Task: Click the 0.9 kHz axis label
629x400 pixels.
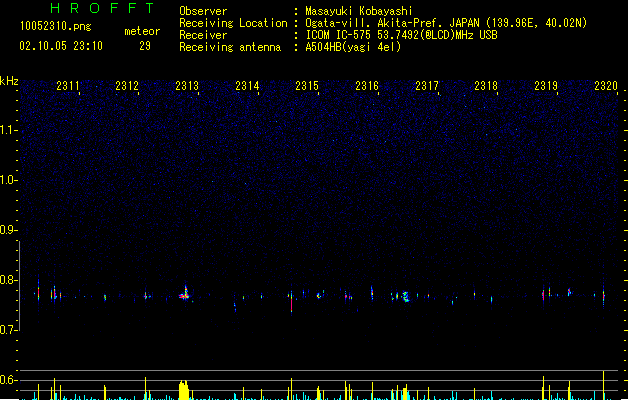Action: click(x=9, y=230)
